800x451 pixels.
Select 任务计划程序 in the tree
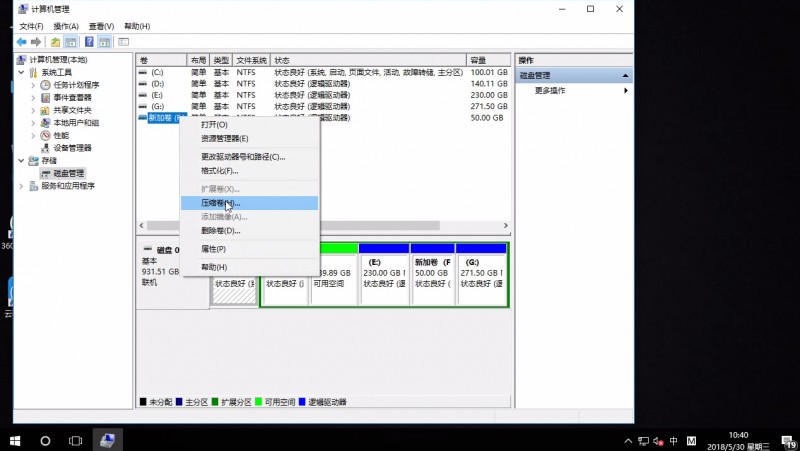click(76, 85)
